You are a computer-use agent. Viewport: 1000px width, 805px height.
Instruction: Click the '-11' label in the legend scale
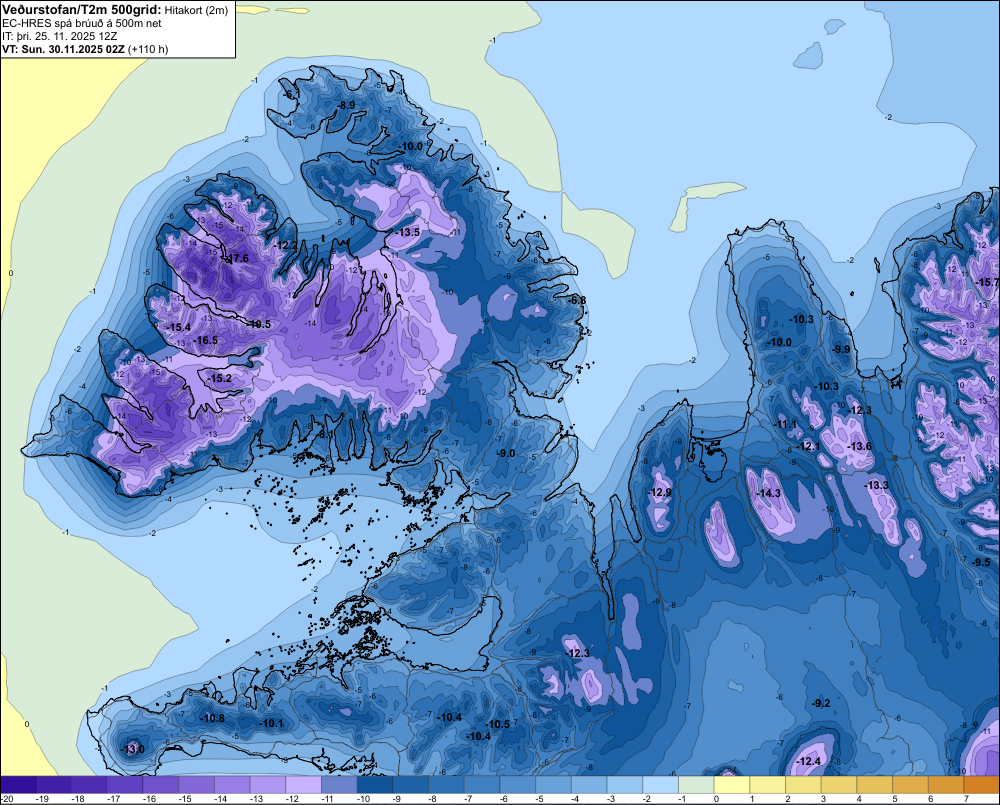(x=328, y=799)
